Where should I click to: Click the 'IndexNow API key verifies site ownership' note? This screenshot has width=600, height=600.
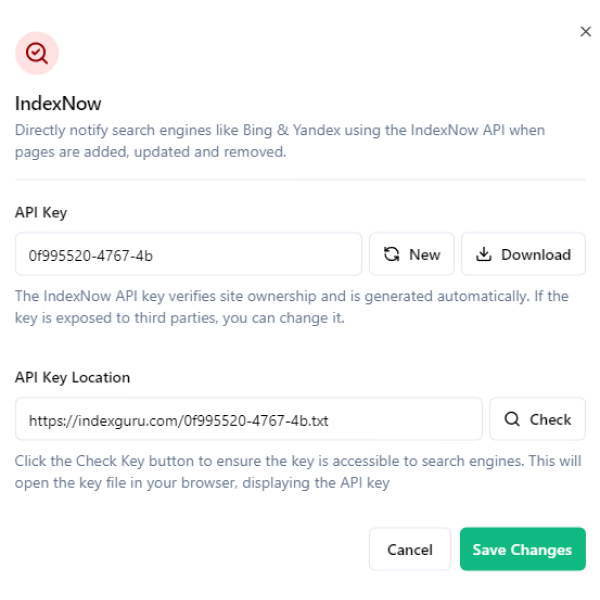pos(292,307)
